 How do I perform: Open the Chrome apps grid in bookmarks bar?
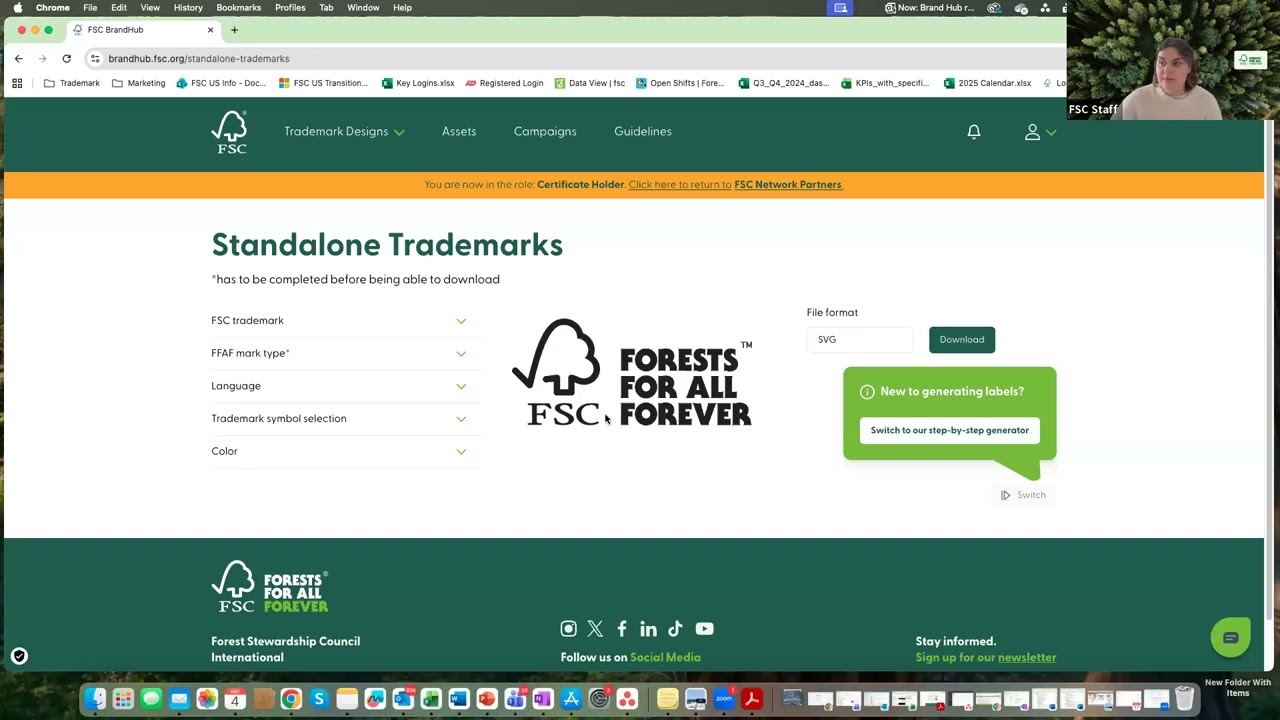point(17,83)
